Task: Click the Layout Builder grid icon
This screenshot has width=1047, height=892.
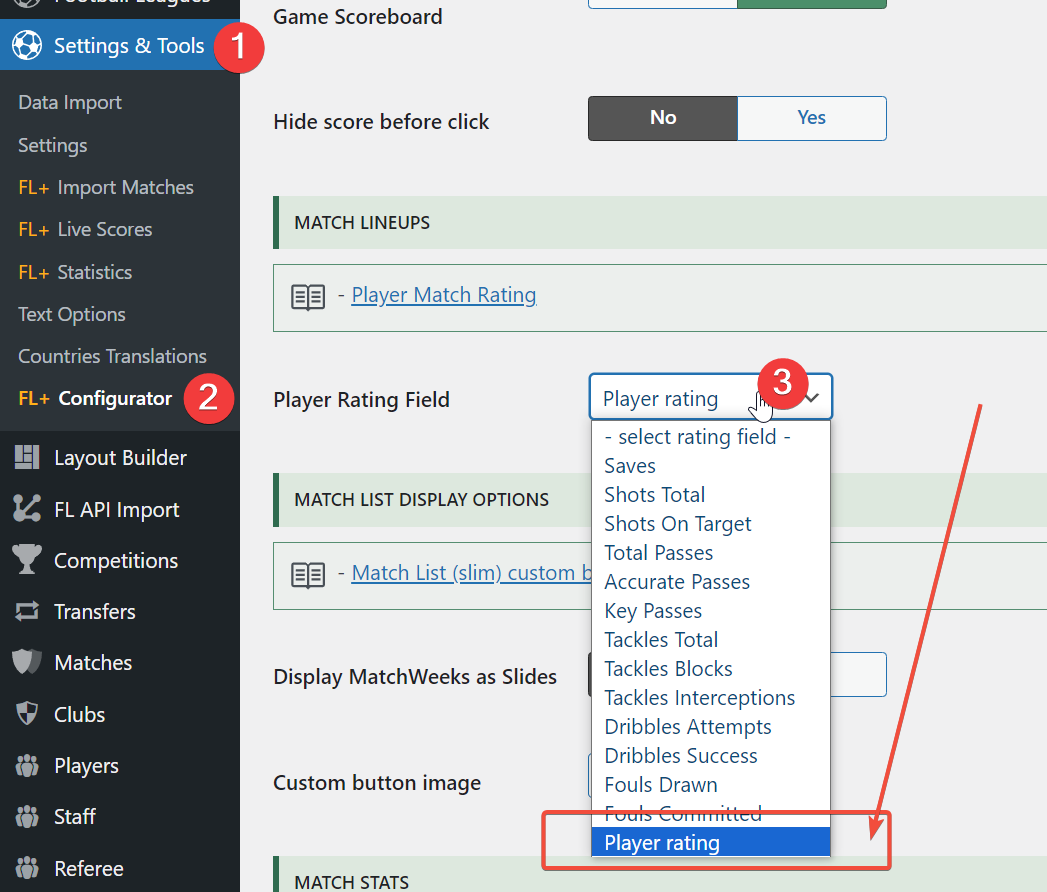Action: [27, 457]
